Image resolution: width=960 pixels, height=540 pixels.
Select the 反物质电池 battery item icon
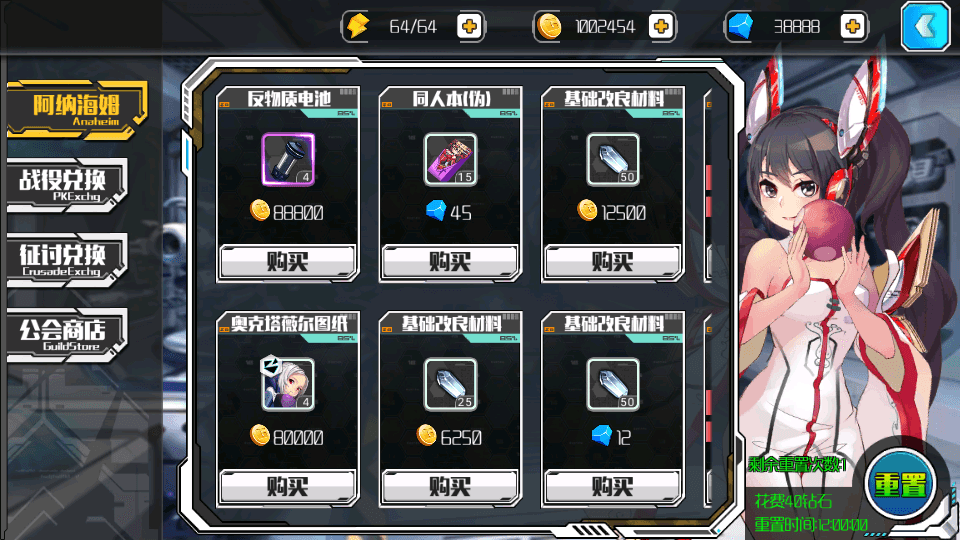point(288,159)
